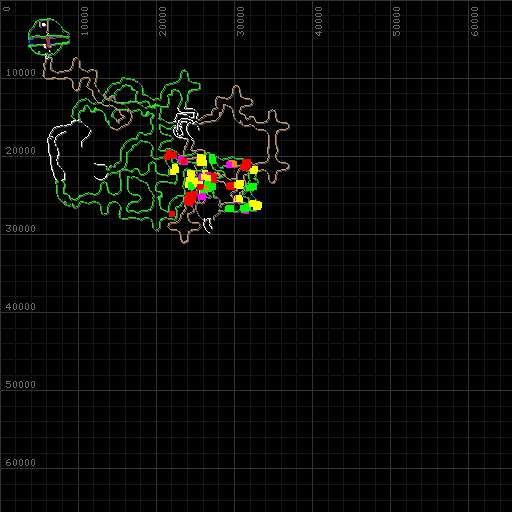
Task: Click the 50000 label on the vertical axis
Action: point(20,384)
